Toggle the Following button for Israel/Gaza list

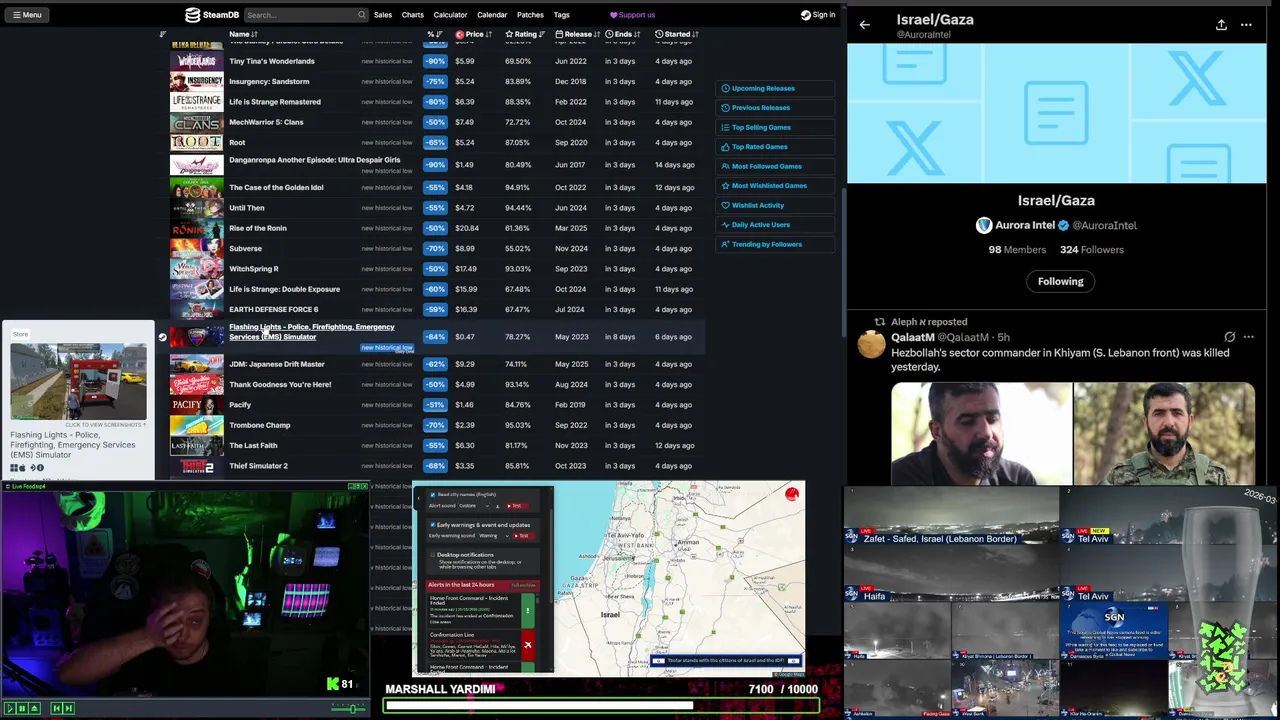1060,282
